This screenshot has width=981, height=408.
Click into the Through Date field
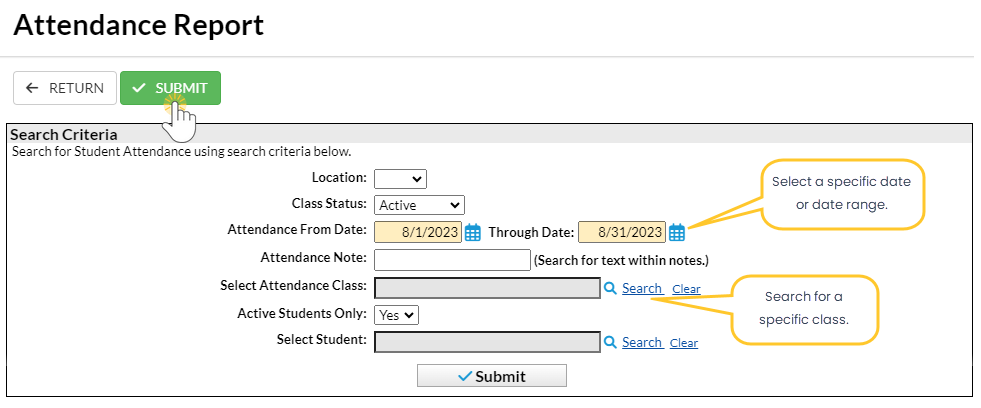coord(622,232)
